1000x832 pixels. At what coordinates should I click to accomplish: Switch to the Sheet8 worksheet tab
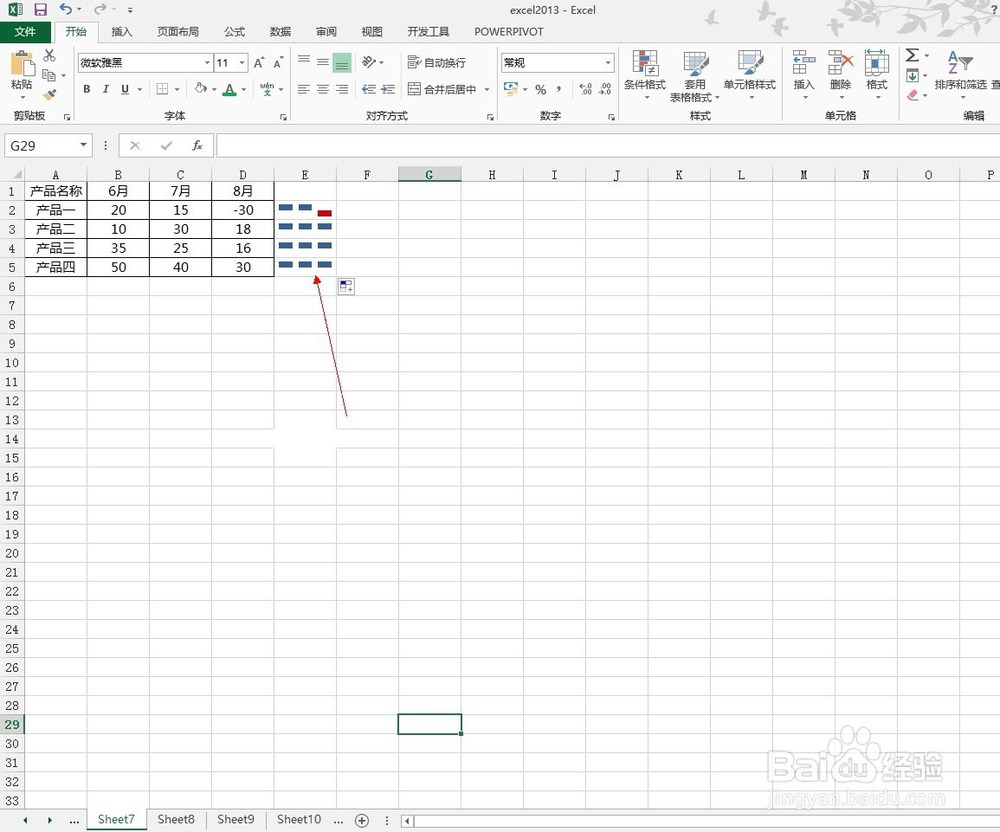pos(176,819)
